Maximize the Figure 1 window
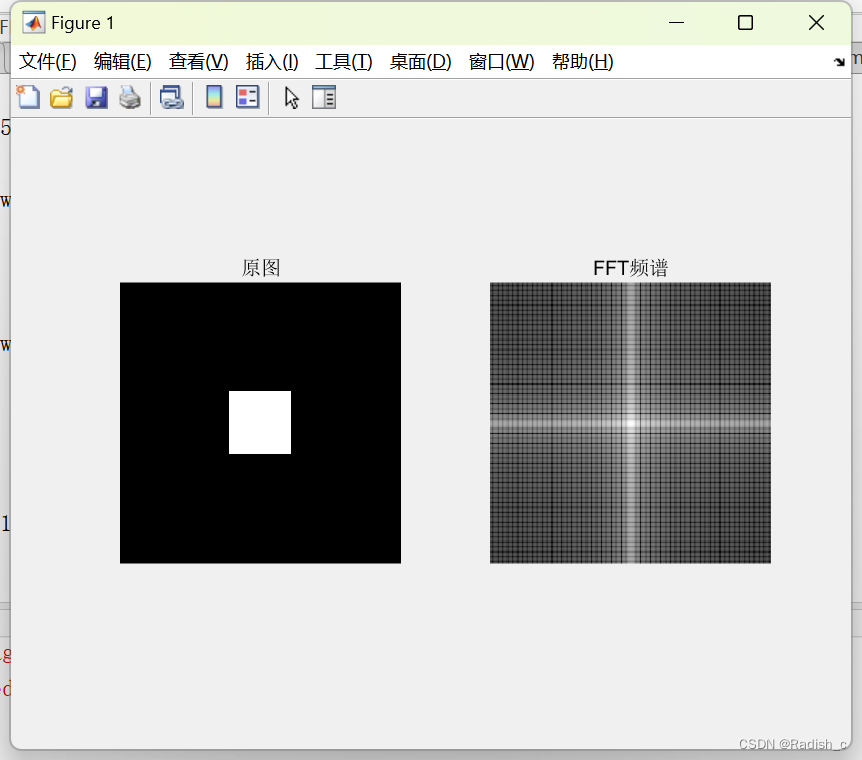The image size is (862, 760). click(745, 23)
